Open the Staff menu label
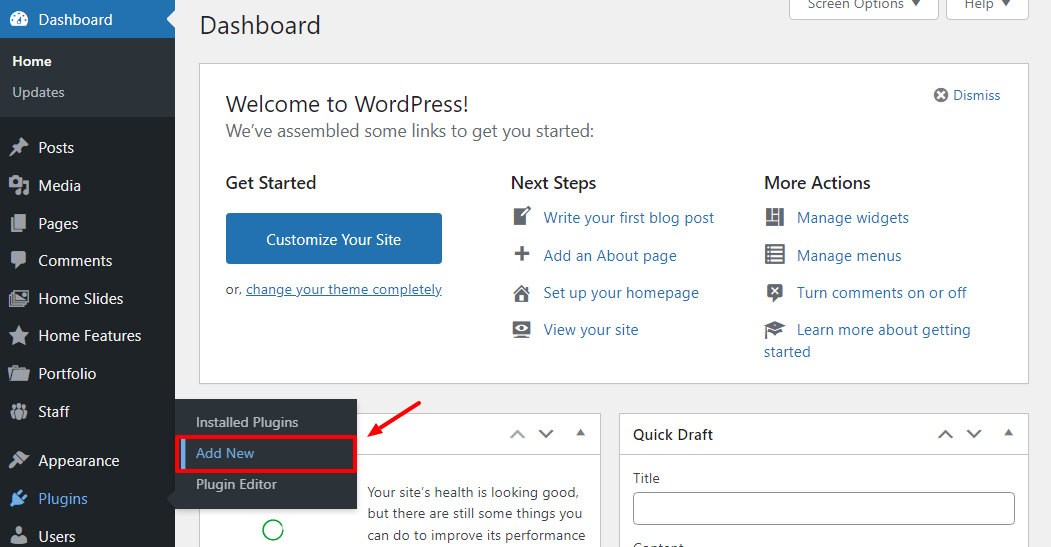The width and height of the screenshot is (1051, 547). [54, 412]
